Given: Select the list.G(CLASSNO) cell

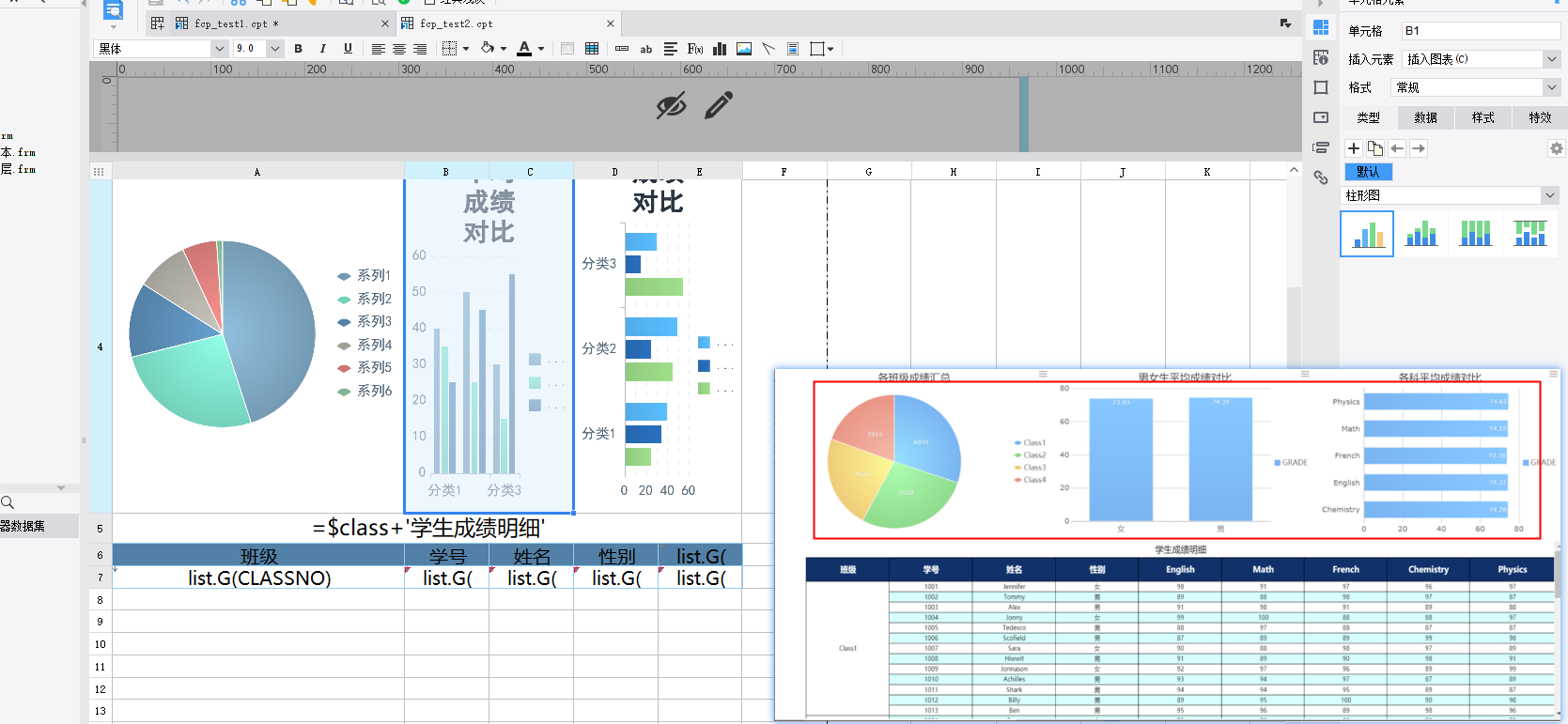Looking at the screenshot, I should [258, 578].
